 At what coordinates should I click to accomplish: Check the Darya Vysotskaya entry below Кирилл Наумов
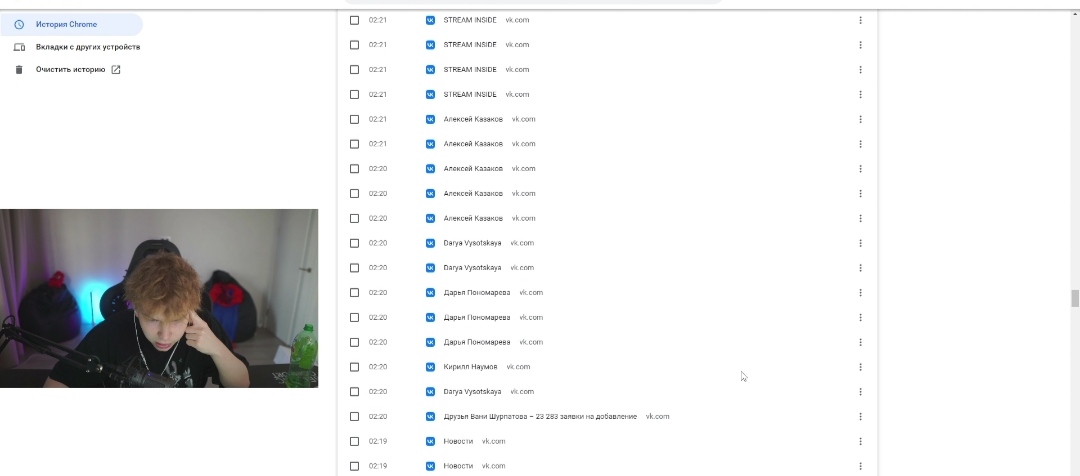pos(354,392)
